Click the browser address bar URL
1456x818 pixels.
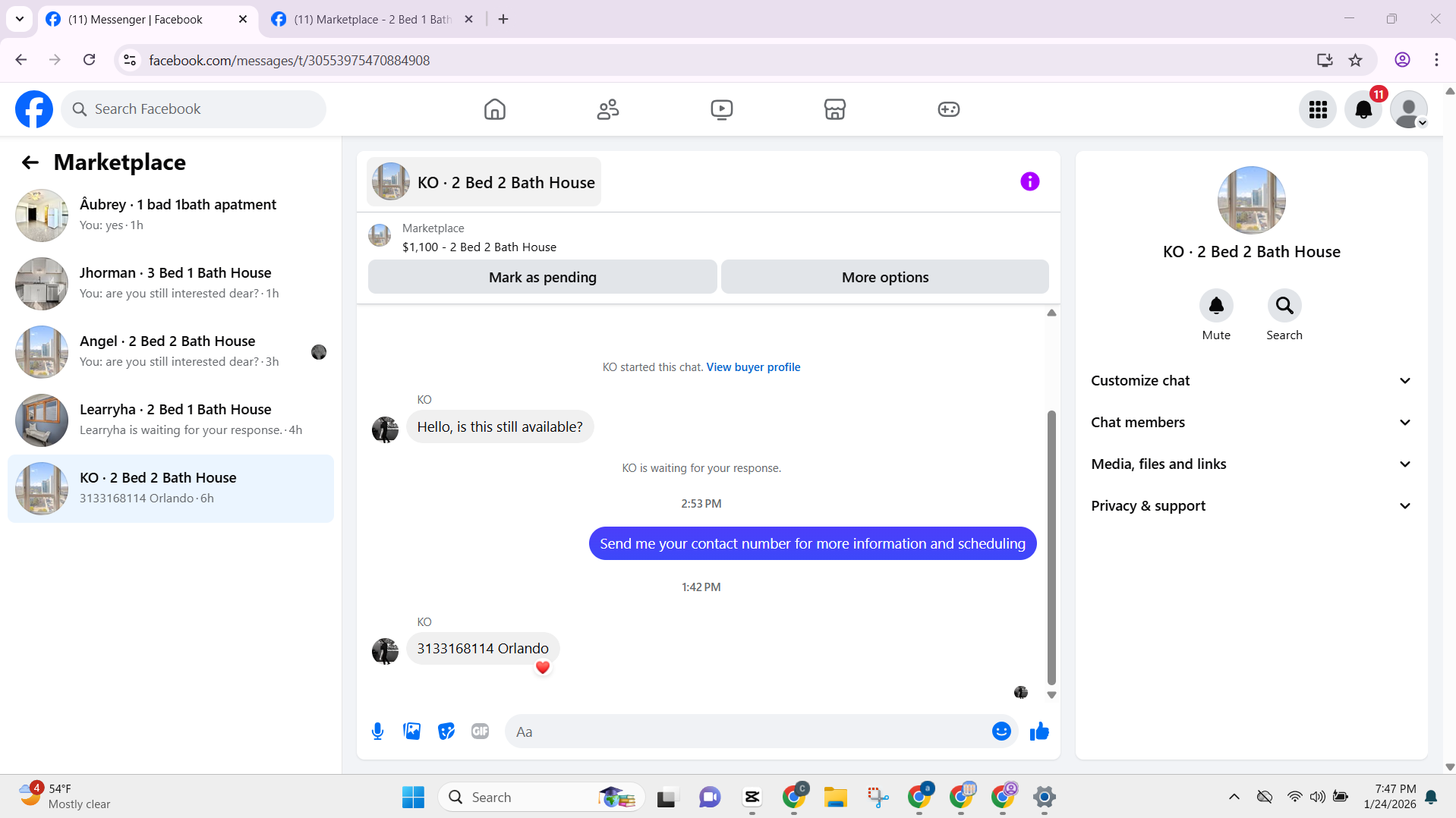pos(289,60)
